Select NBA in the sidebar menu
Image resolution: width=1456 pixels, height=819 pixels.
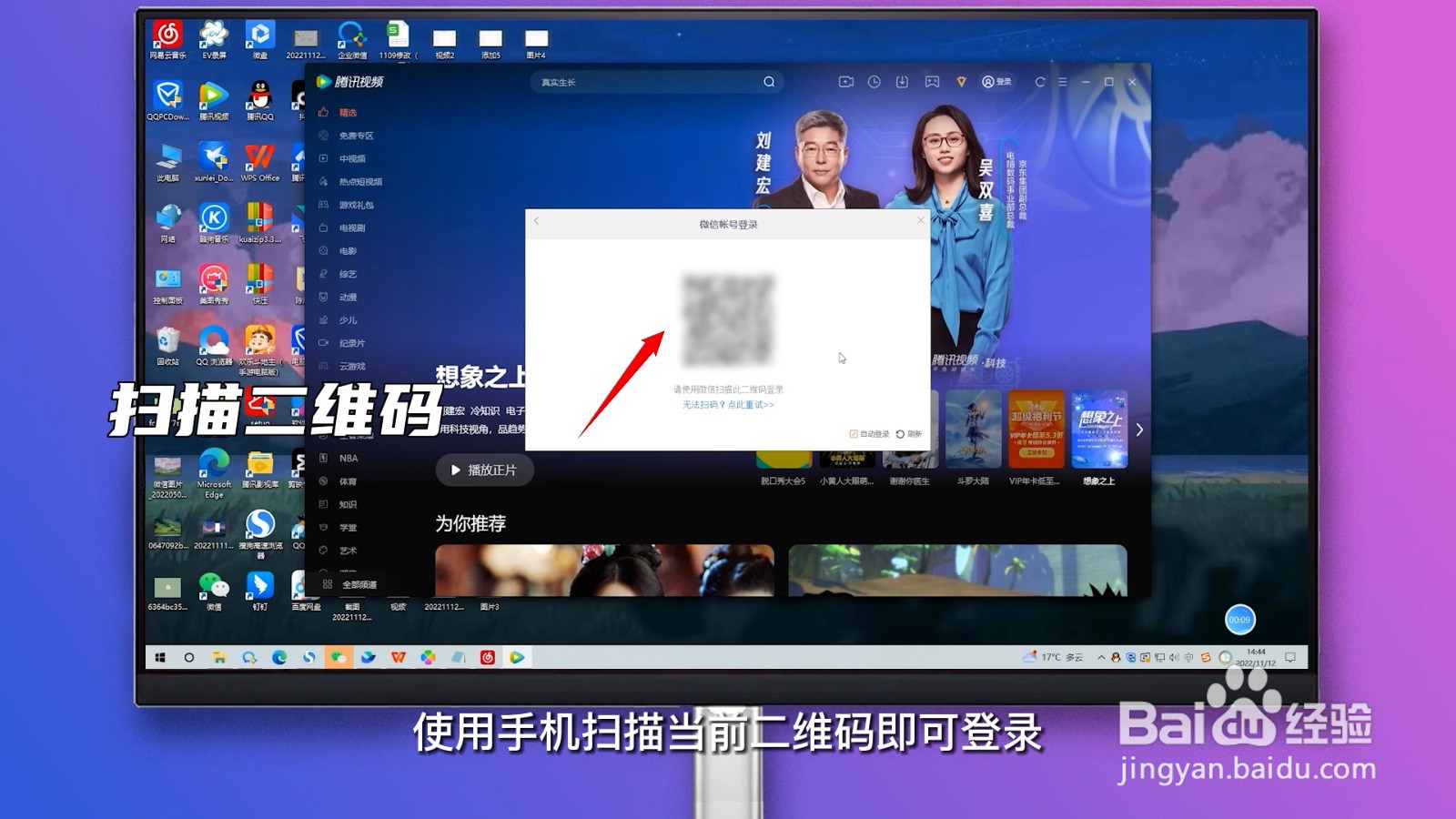(x=348, y=459)
